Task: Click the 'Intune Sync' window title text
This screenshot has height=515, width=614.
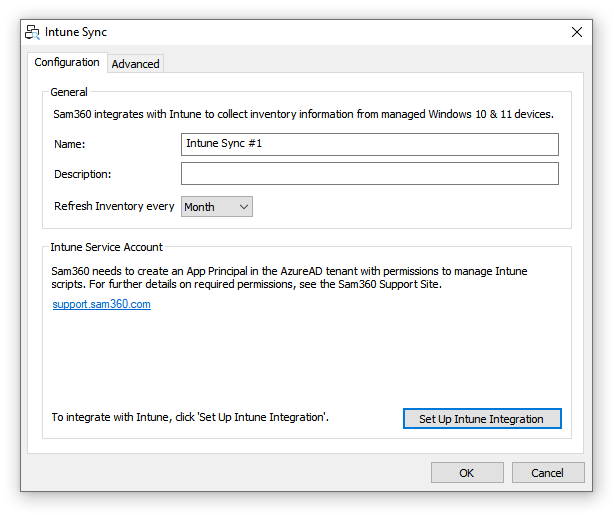Action: (x=76, y=32)
